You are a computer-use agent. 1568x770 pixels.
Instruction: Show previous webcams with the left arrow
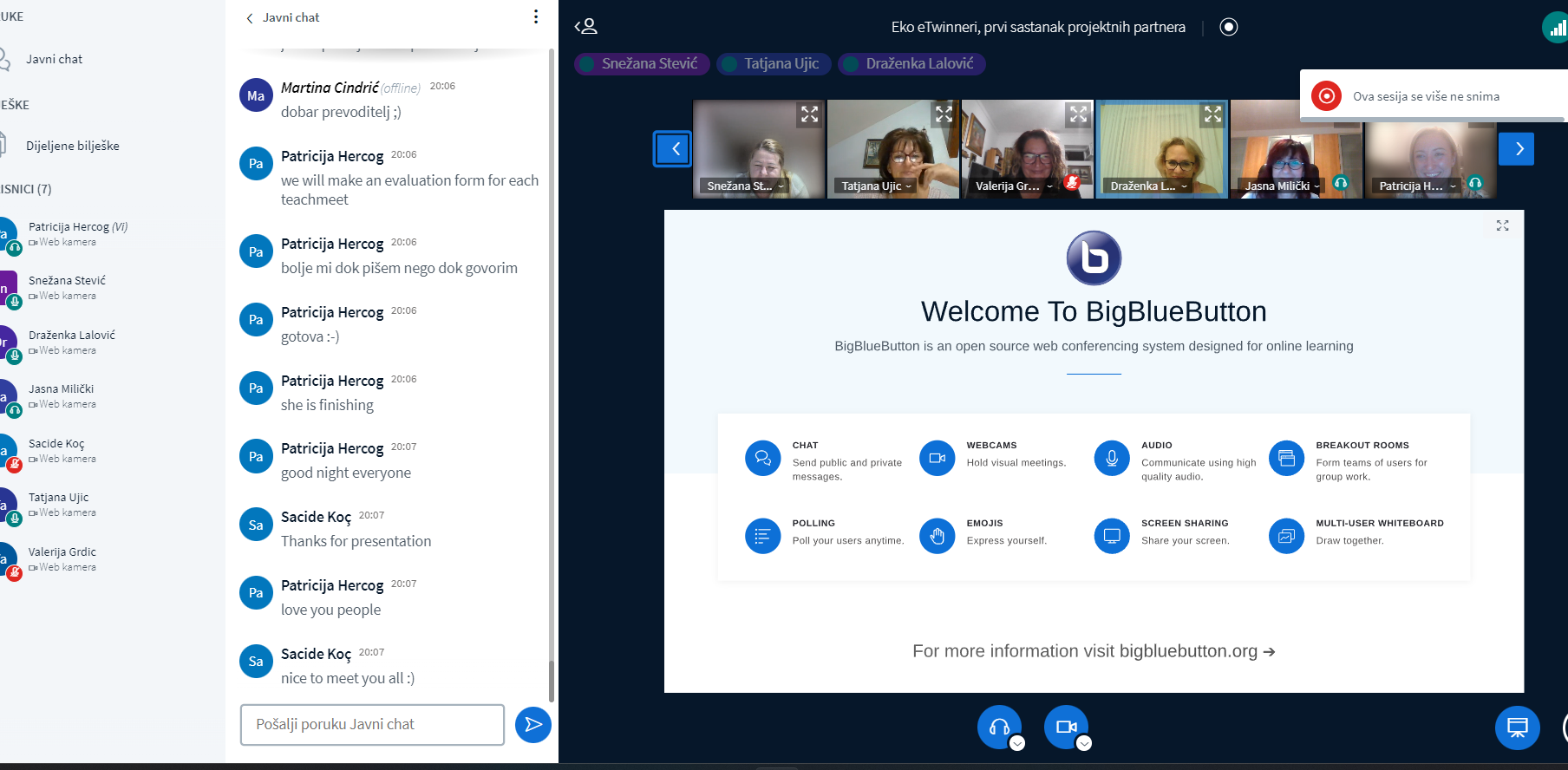[672, 149]
